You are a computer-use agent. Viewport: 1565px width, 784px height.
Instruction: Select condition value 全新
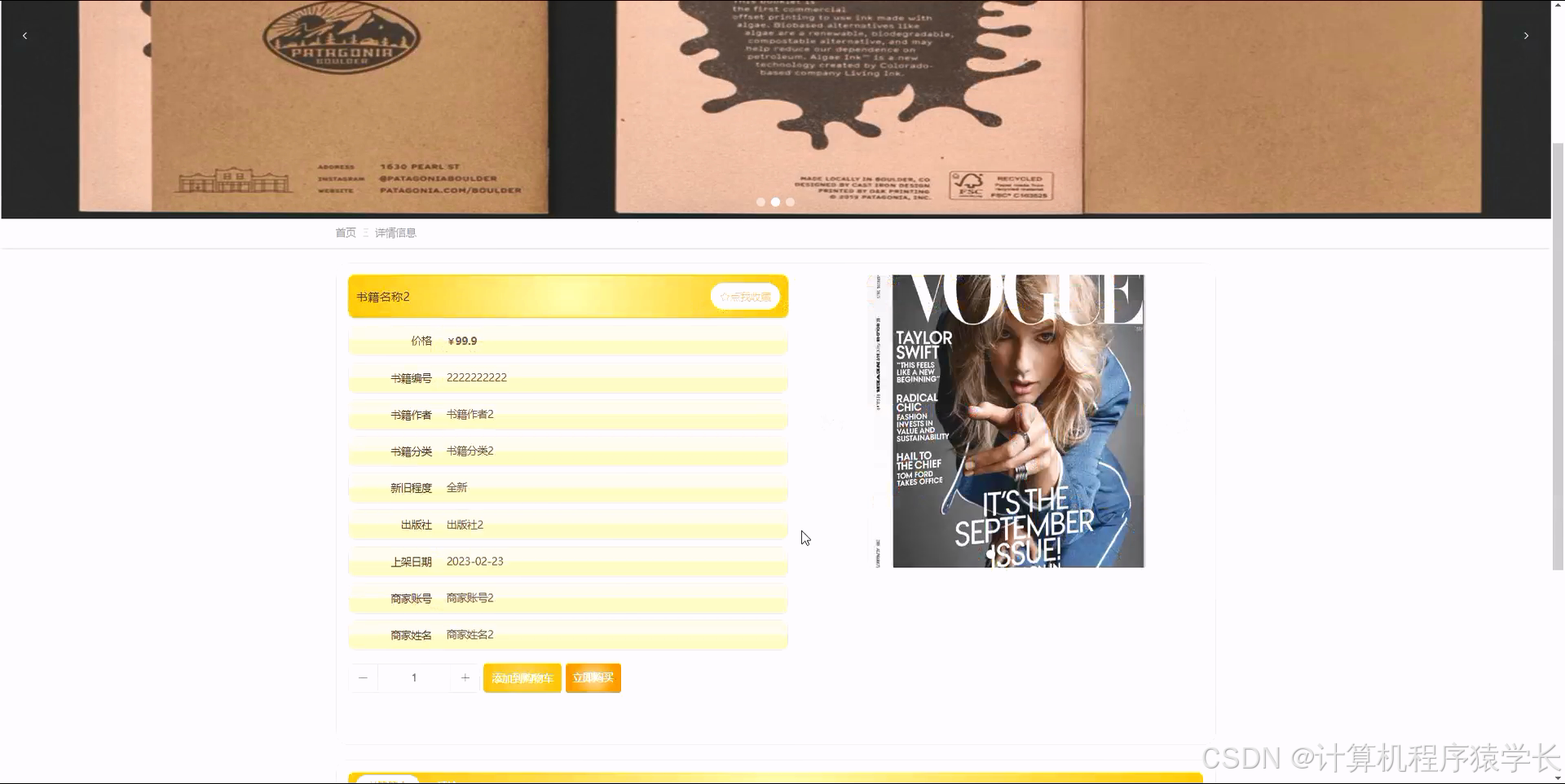pos(457,488)
